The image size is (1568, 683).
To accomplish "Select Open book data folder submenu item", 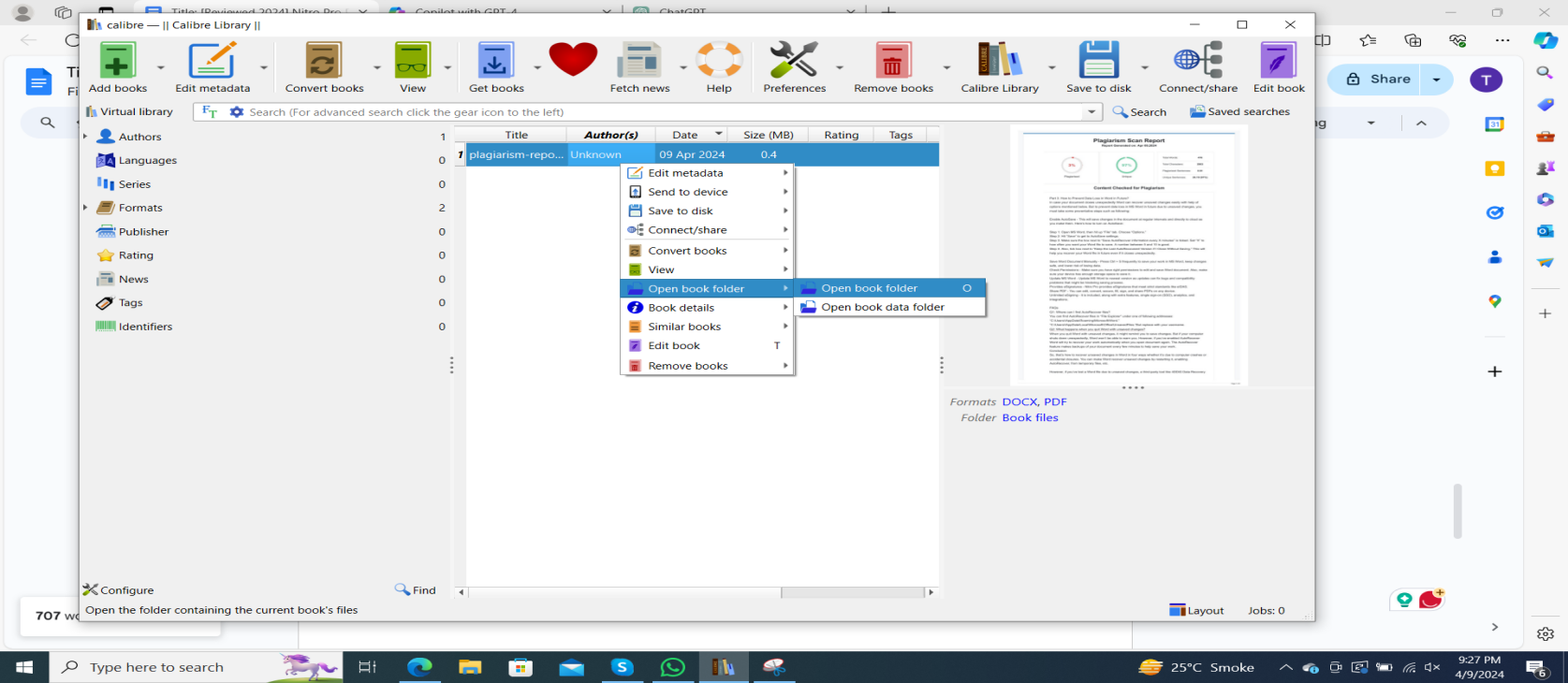I will [882, 307].
